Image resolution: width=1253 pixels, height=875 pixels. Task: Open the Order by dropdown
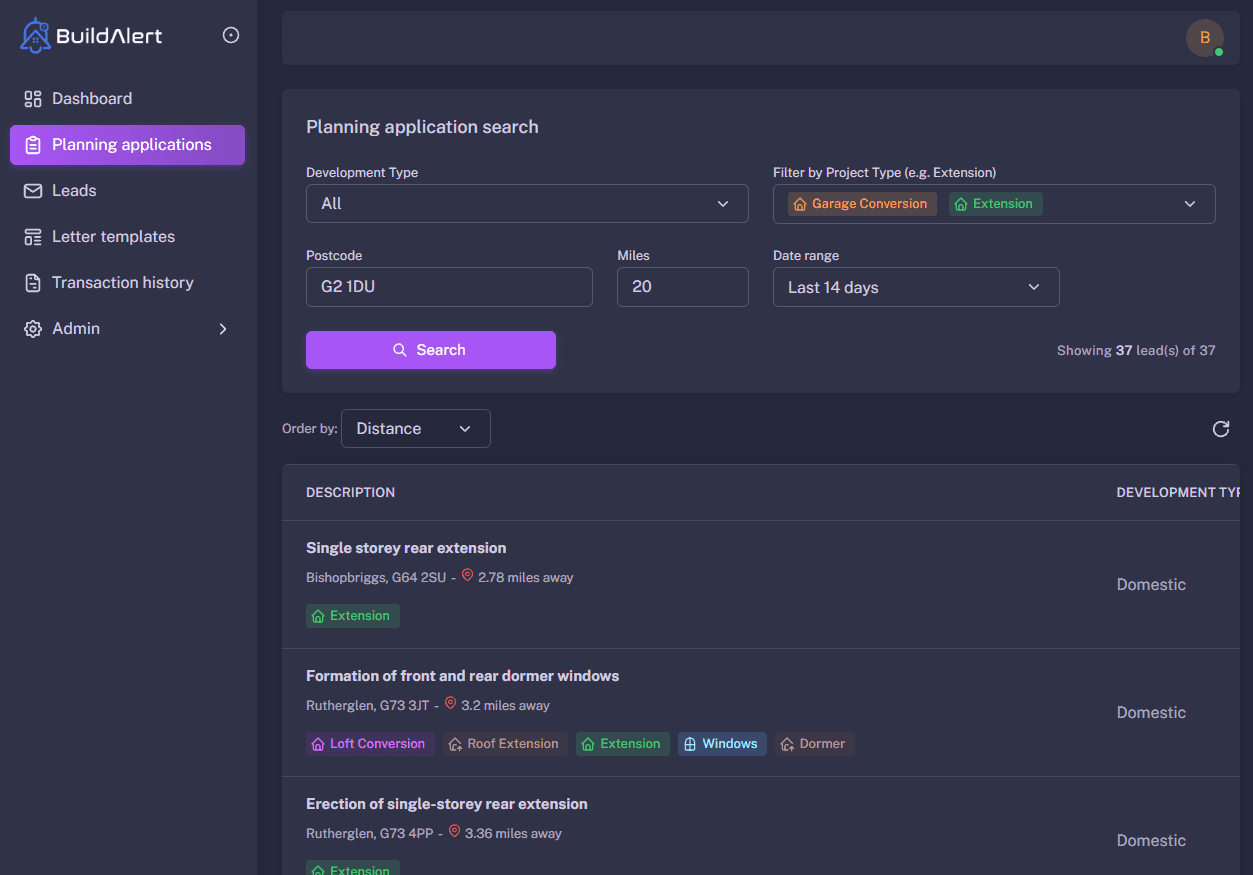click(x=415, y=428)
